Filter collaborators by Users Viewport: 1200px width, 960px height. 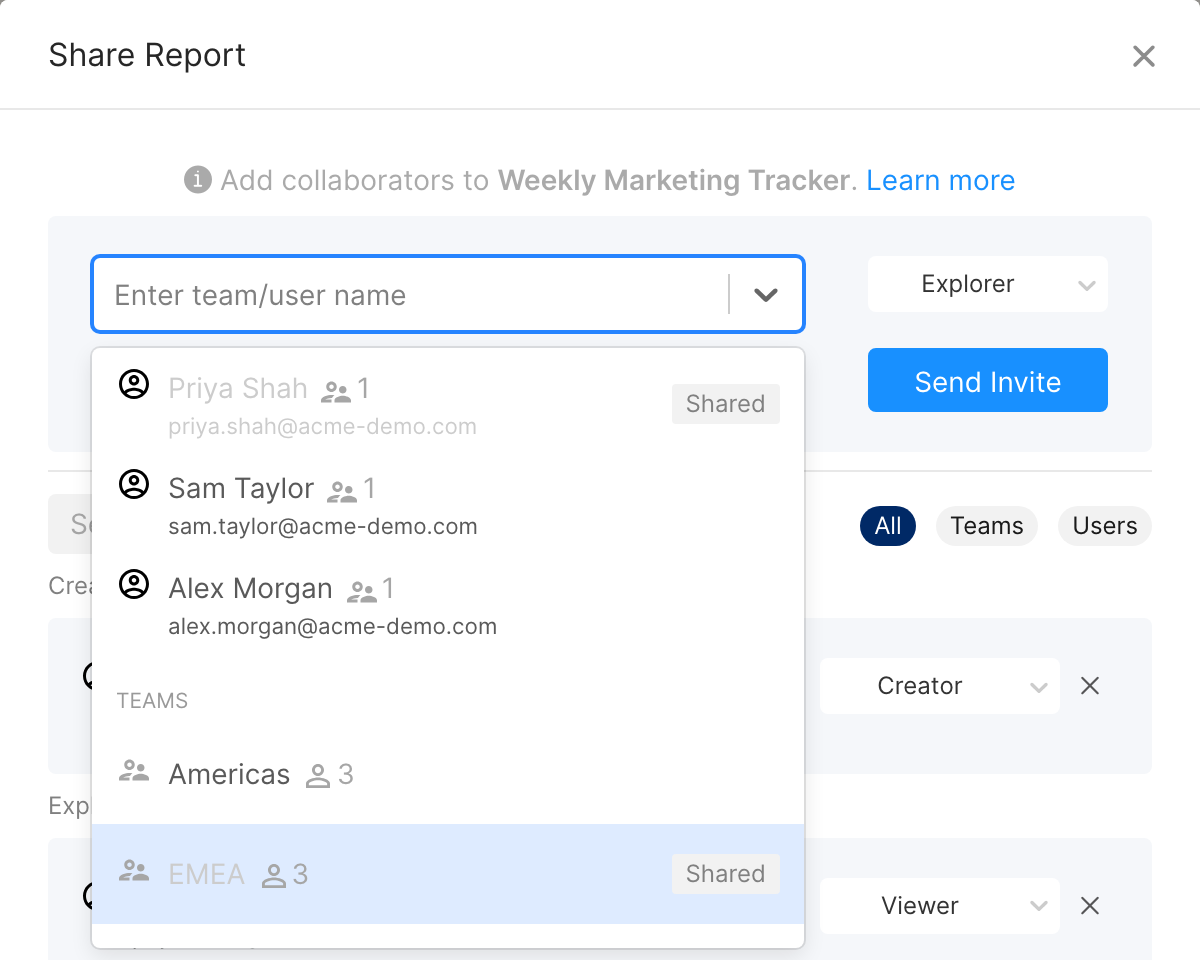[1105, 526]
